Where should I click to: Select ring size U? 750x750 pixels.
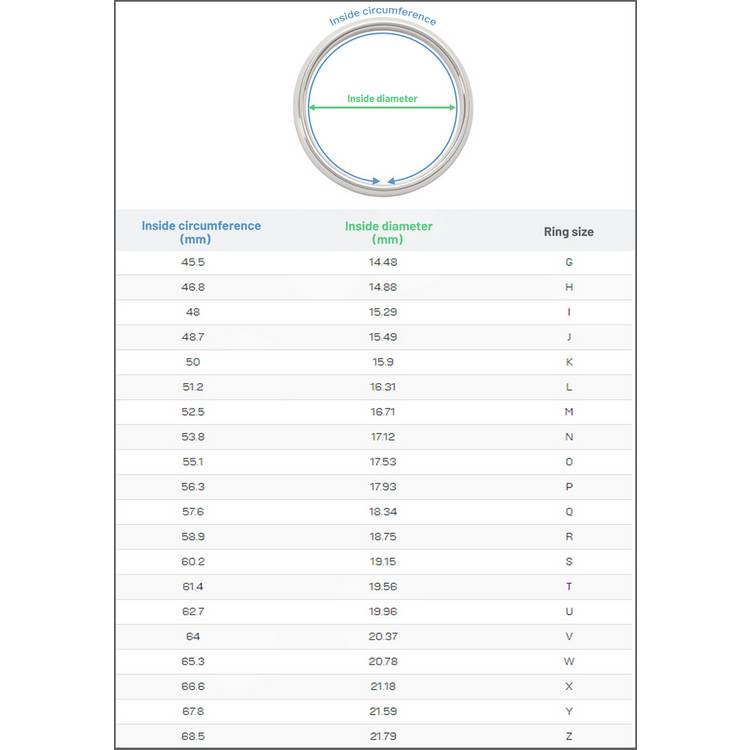pyautogui.click(x=569, y=611)
